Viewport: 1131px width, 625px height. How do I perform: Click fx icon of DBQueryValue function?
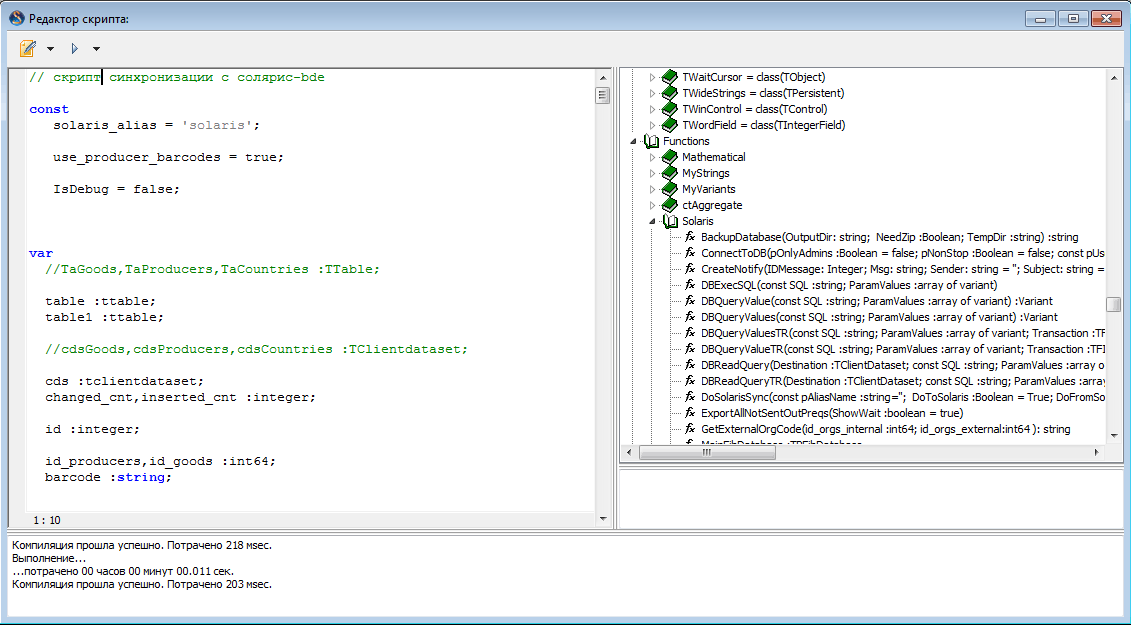690,301
